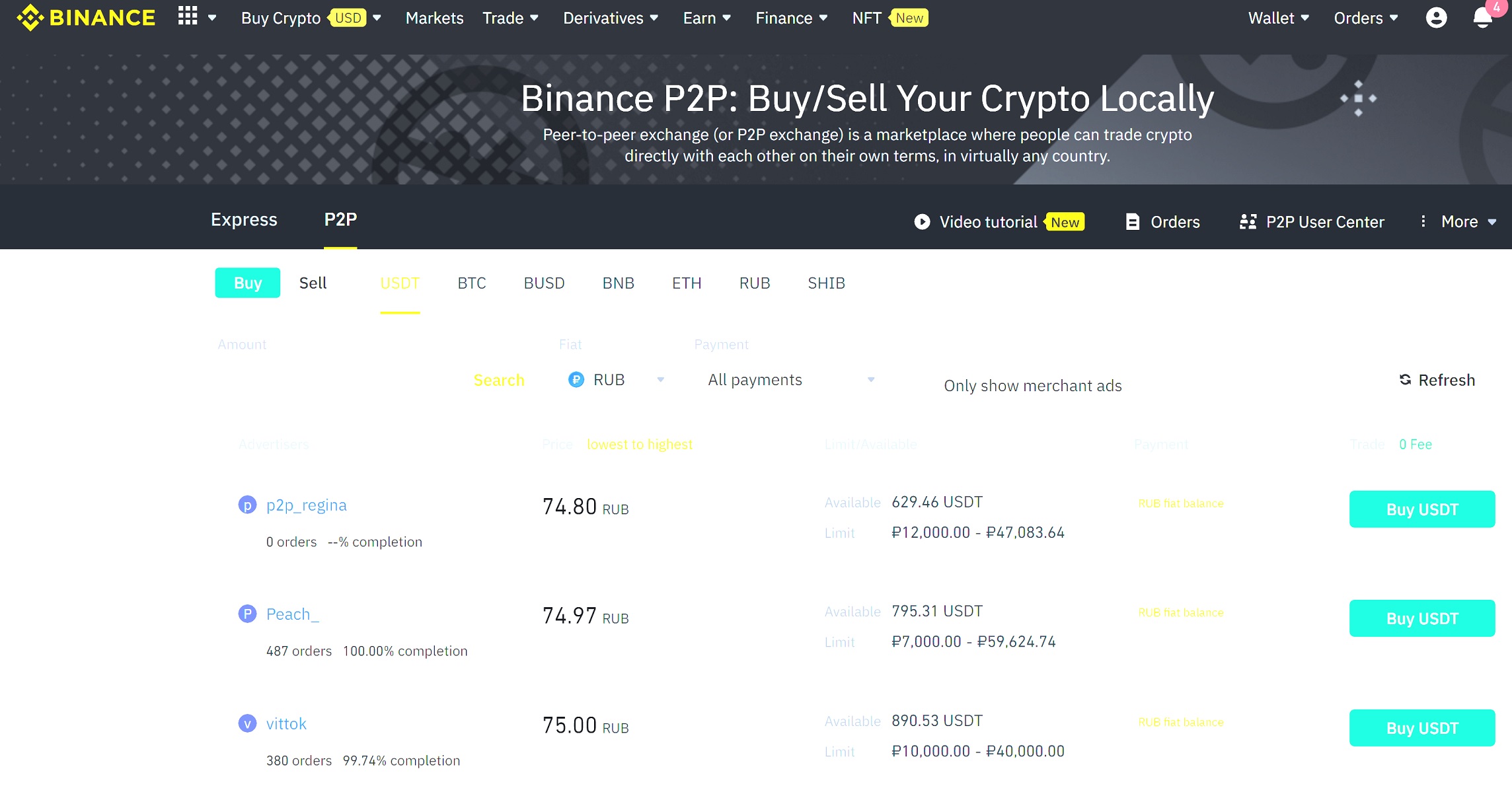Open vittok advertiser profile link
The height and width of the screenshot is (800, 1512).
point(286,724)
